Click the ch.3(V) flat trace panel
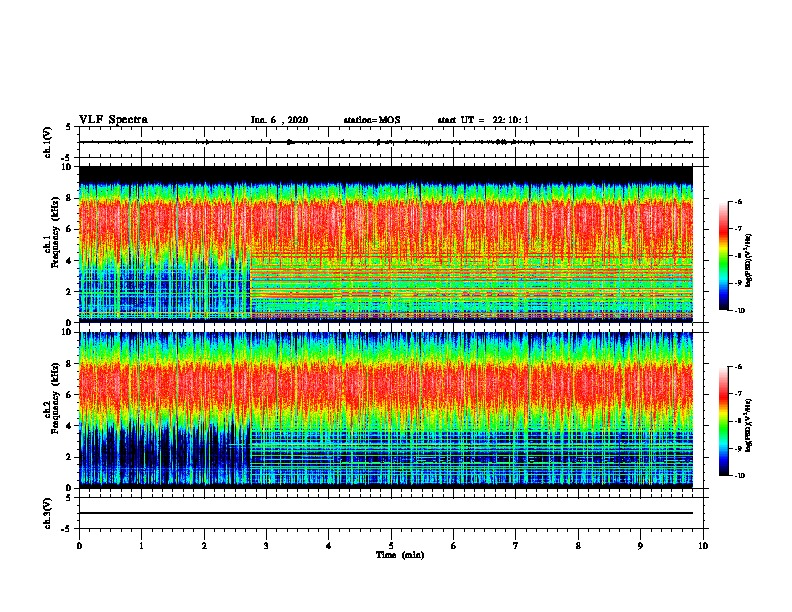792x612 pixels. point(393,513)
